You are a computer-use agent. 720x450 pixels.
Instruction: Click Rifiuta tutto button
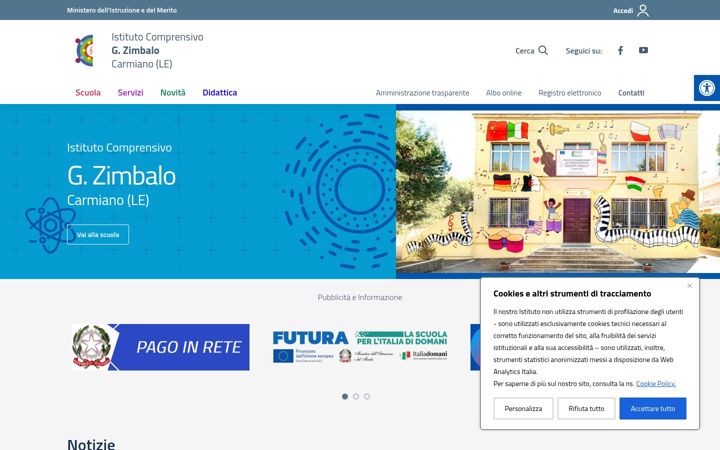click(x=586, y=408)
